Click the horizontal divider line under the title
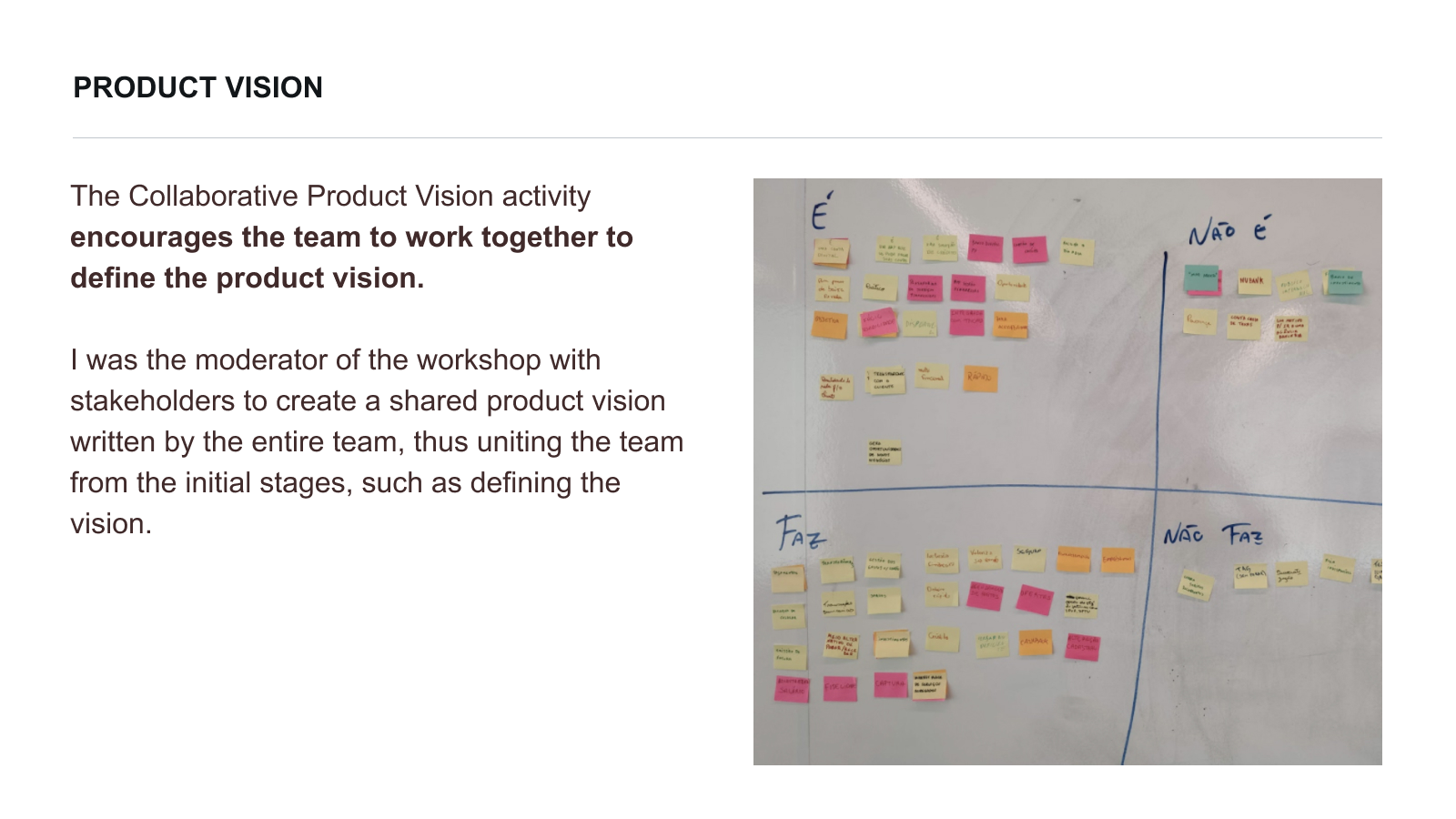The height and width of the screenshot is (819, 1456). 726,138
